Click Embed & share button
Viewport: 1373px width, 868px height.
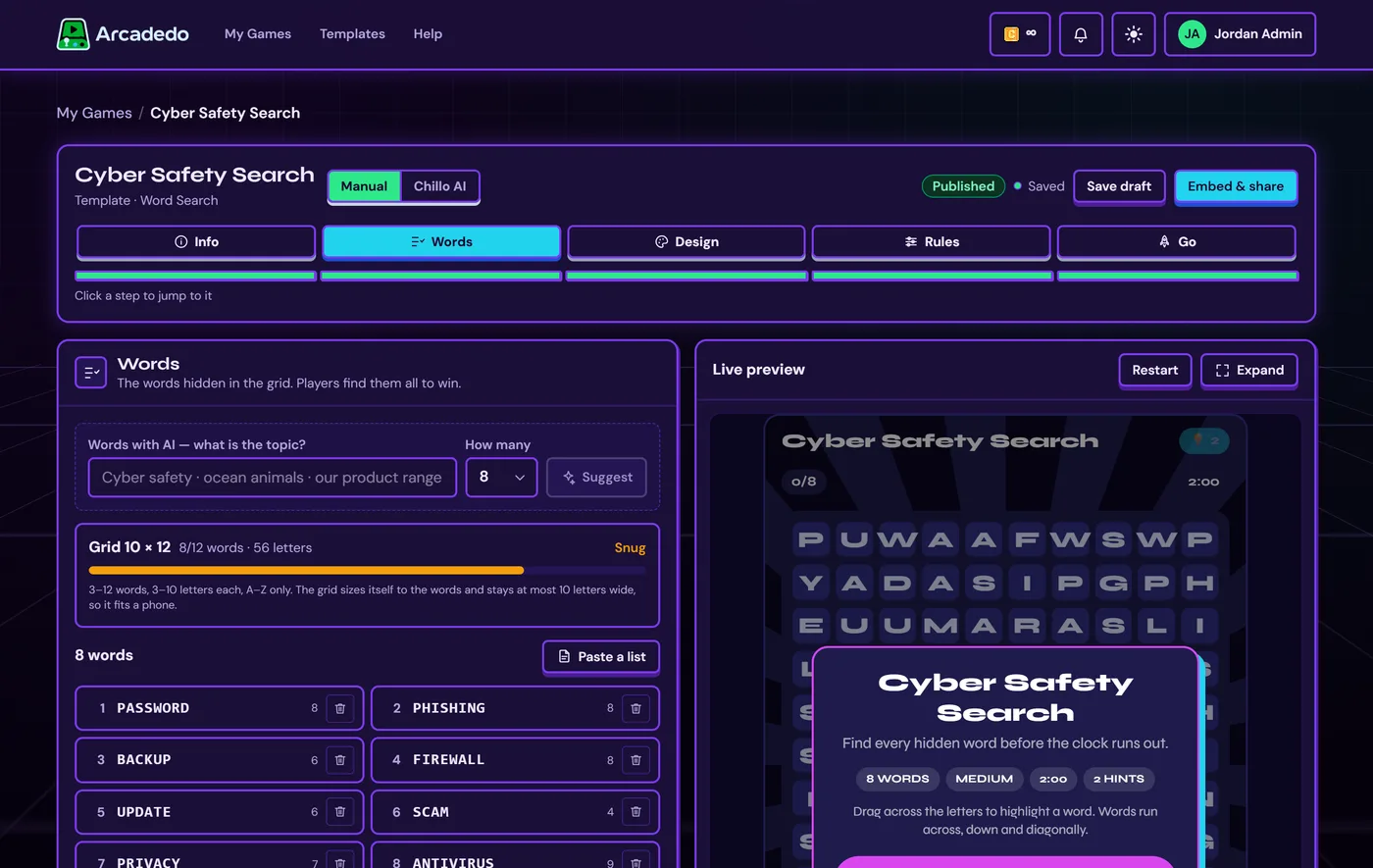click(1236, 186)
